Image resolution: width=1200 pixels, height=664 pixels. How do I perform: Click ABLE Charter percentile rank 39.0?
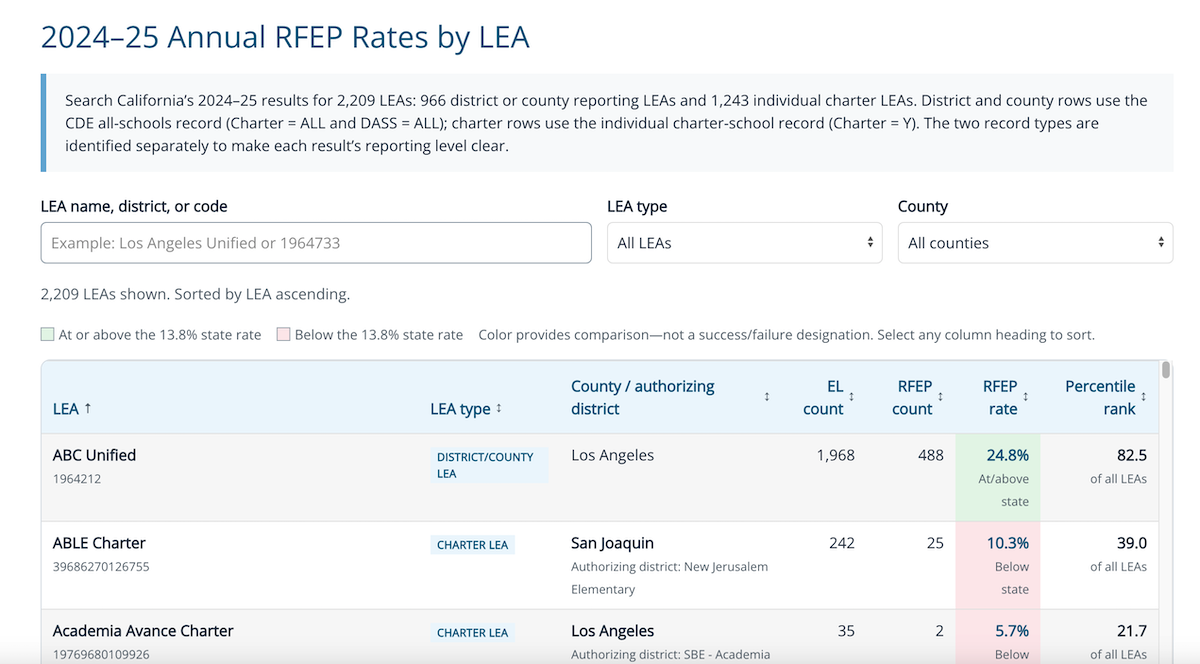1132,543
